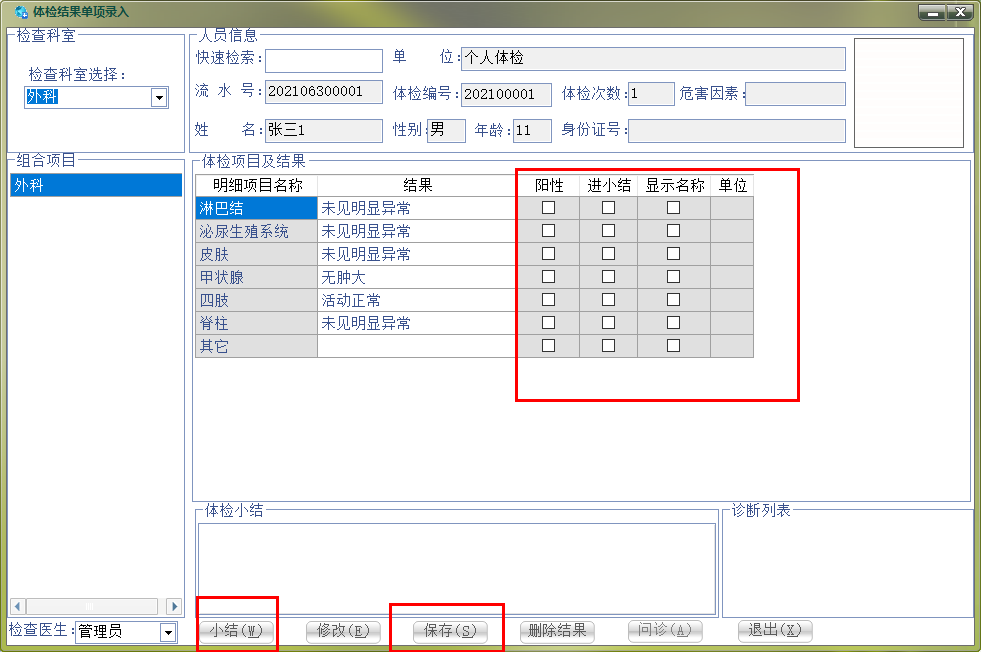Viewport: 981px width, 652px height.
Task: Tick 阳性 checkbox in 四肢 row
Action: (548, 300)
